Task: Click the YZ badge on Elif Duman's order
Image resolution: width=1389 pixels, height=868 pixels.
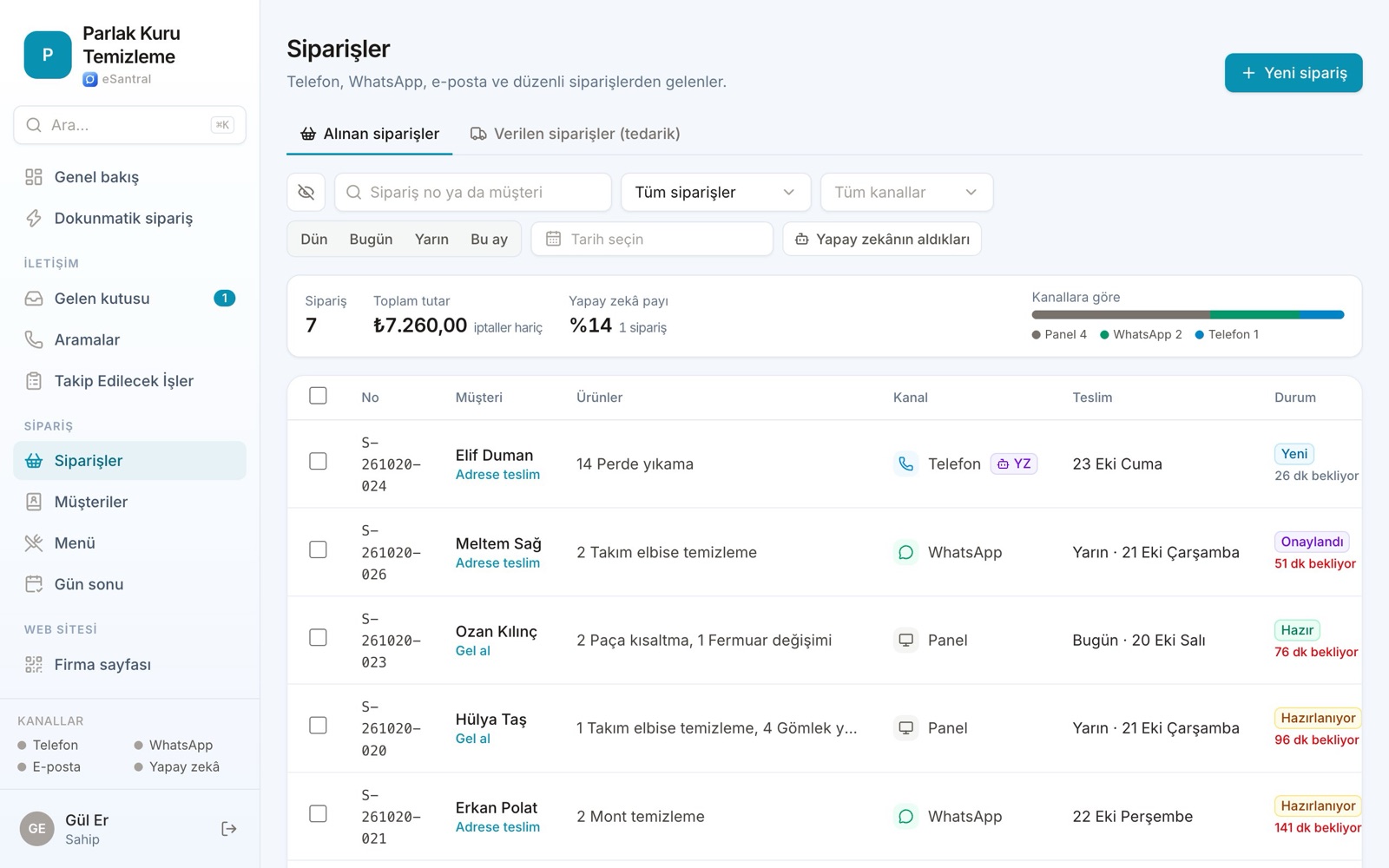Action: point(1014,464)
